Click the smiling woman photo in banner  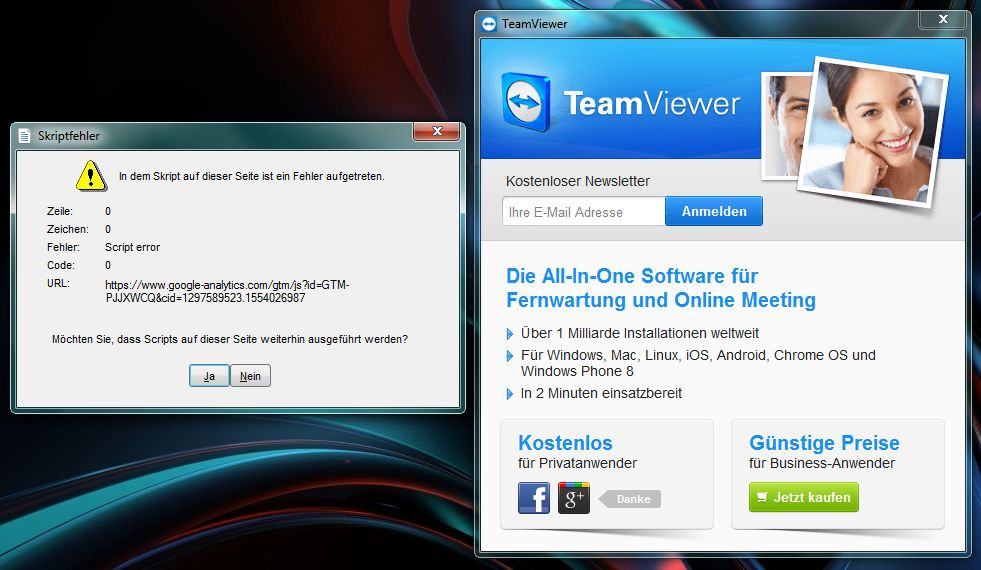point(873,133)
